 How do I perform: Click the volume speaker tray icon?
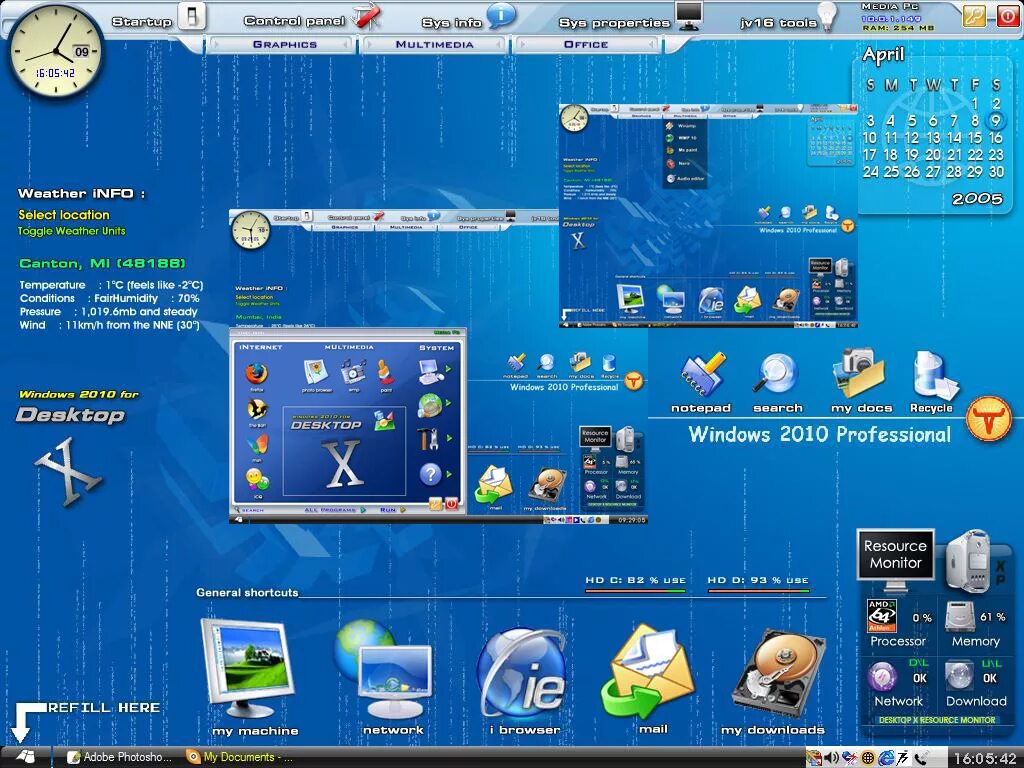[831, 758]
